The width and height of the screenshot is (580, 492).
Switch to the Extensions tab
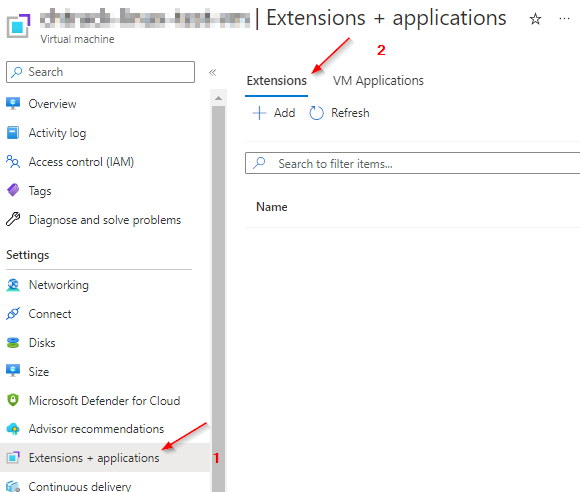(x=277, y=81)
